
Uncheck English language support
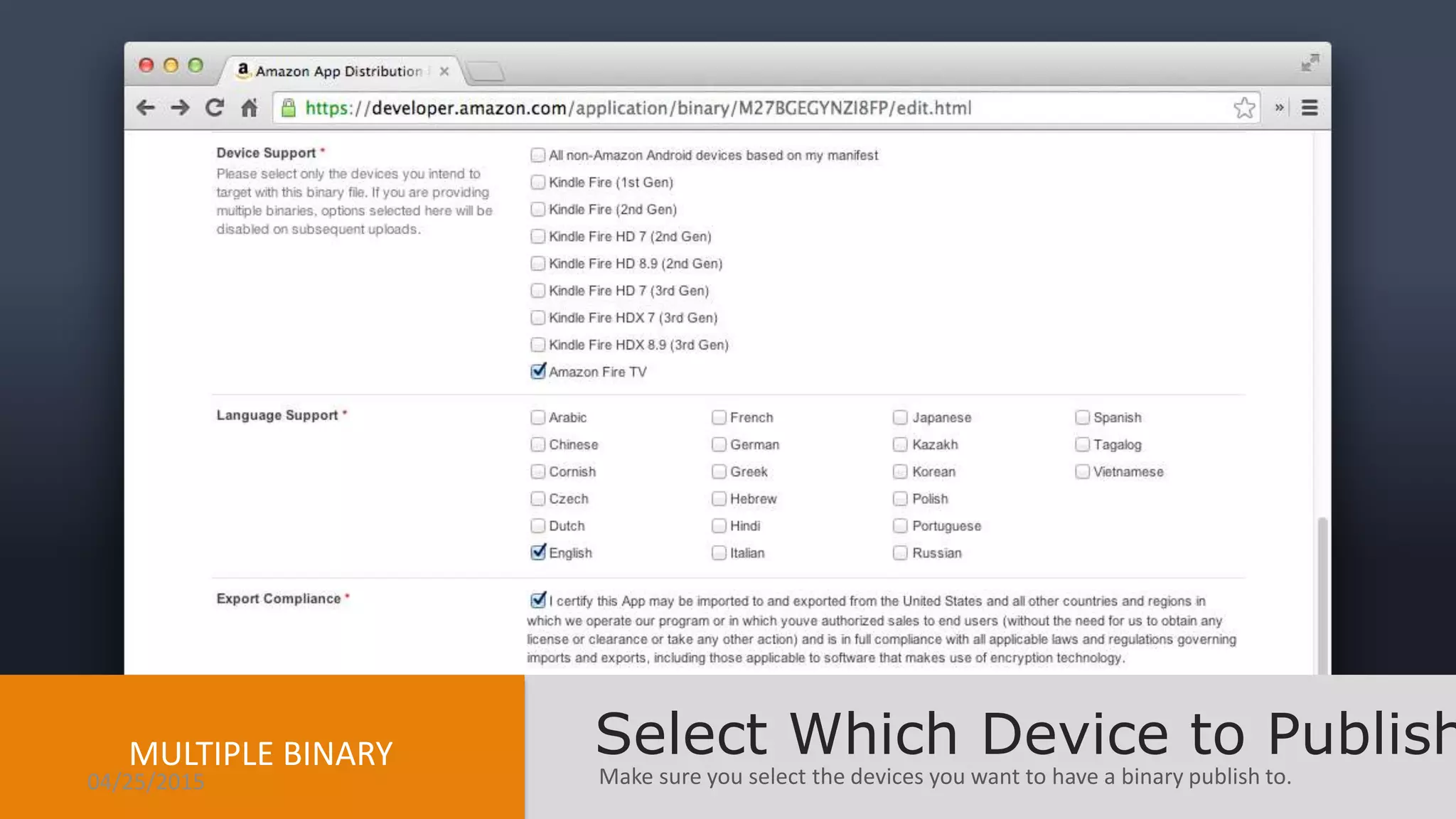tap(538, 552)
